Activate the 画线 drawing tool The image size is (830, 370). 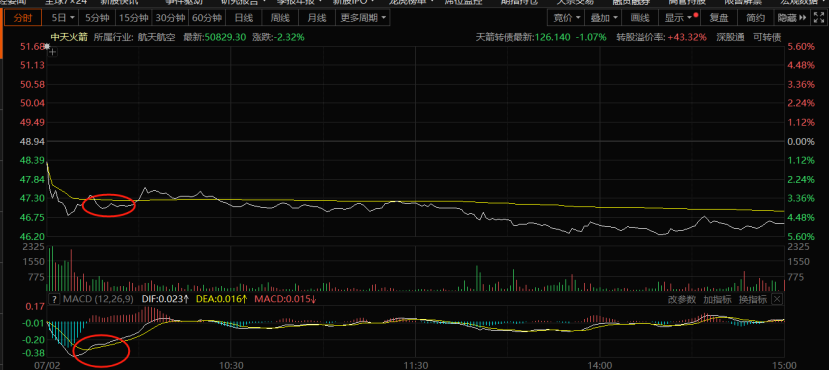pyautogui.click(x=640, y=18)
